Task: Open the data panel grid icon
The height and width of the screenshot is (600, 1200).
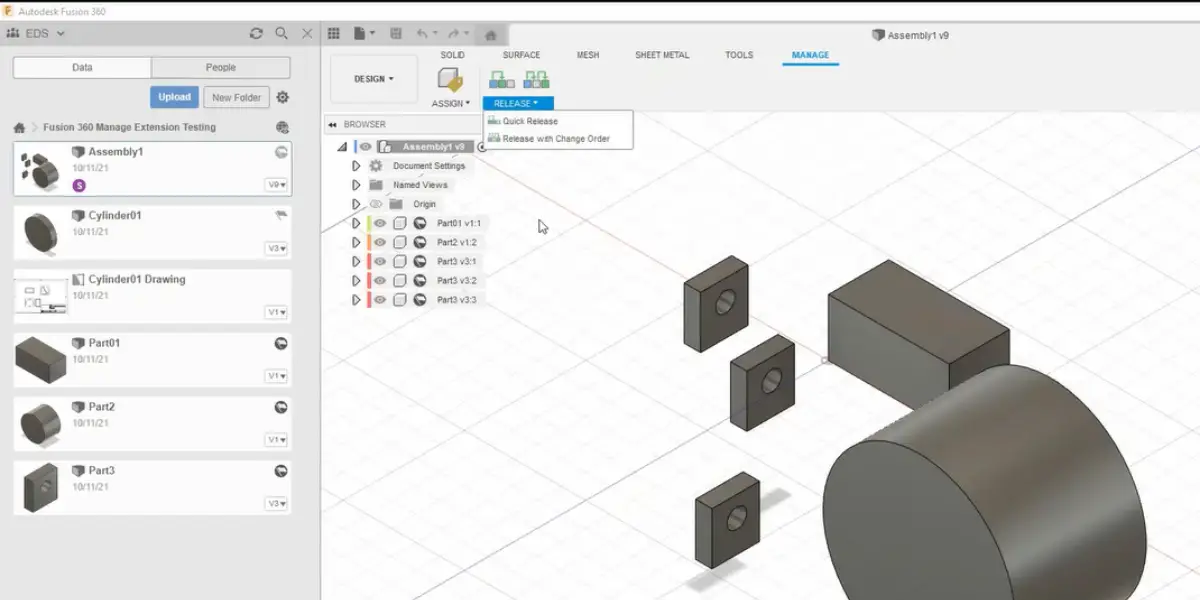Action: click(333, 33)
